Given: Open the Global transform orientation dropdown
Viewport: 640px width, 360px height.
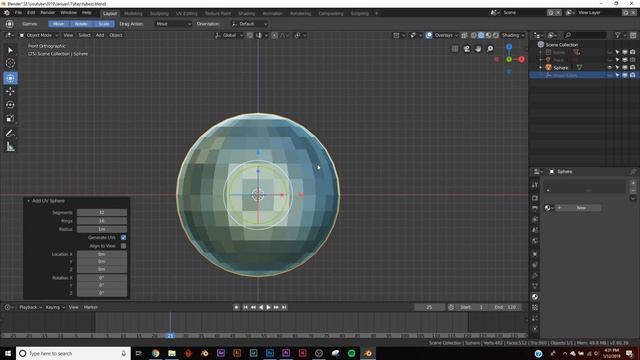Looking at the screenshot, I should click(229, 36).
